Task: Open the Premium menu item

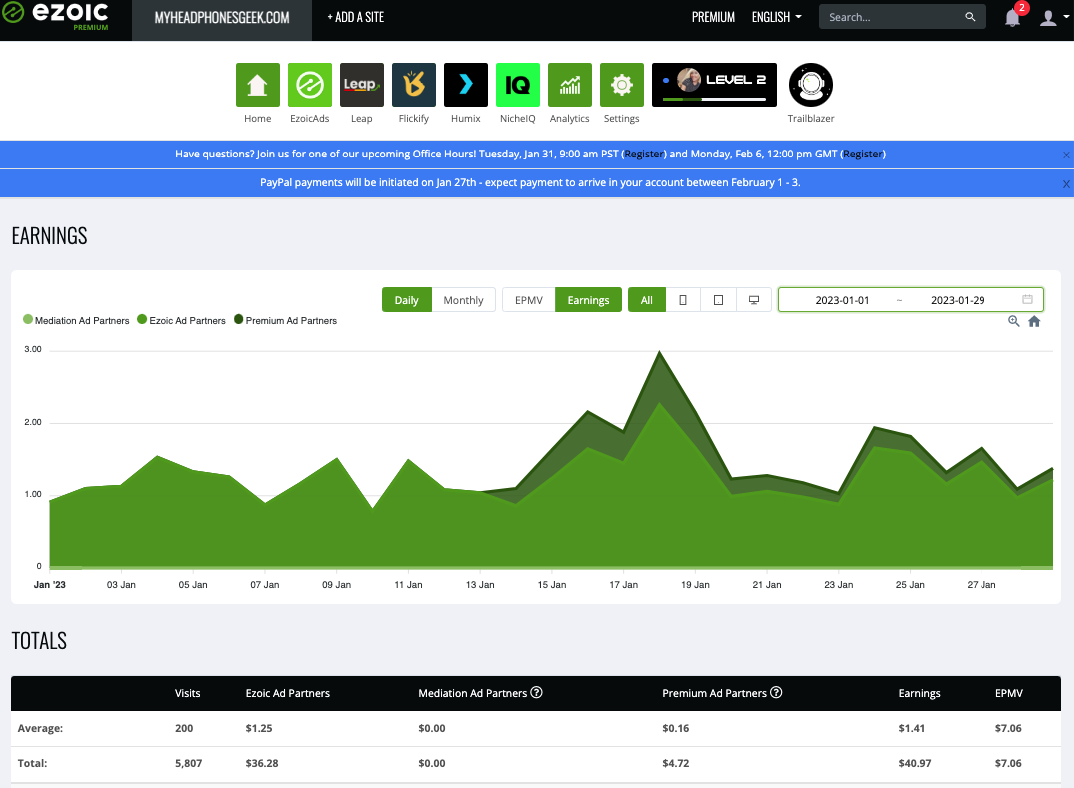Action: [x=713, y=17]
